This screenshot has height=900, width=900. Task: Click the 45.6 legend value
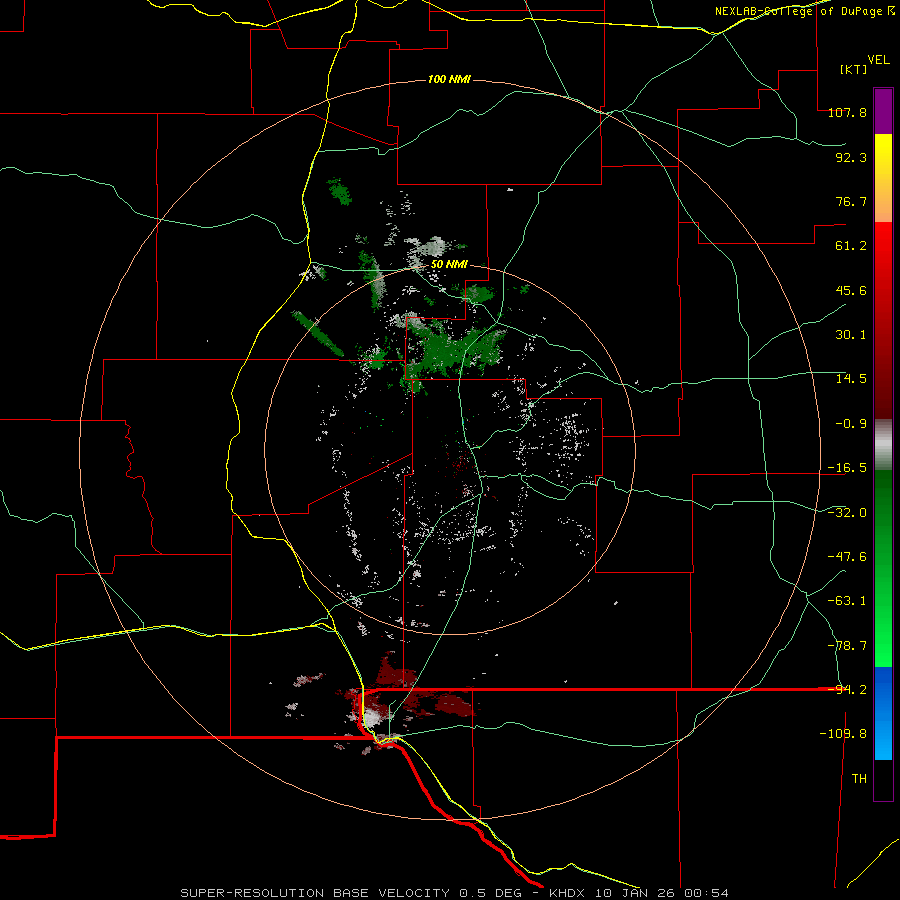(x=851, y=290)
